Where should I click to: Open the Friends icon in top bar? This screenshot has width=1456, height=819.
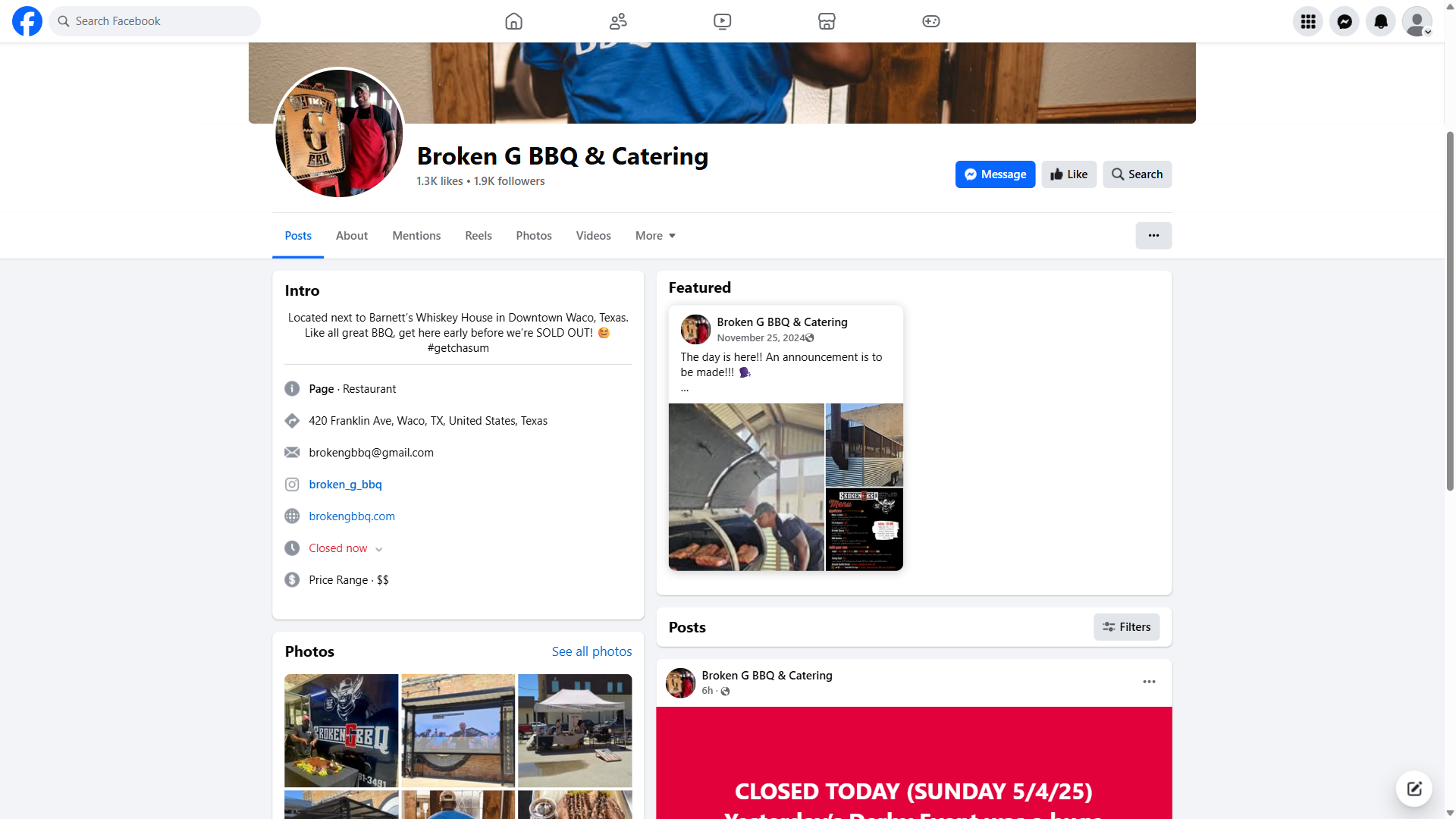tap(618, 21)
